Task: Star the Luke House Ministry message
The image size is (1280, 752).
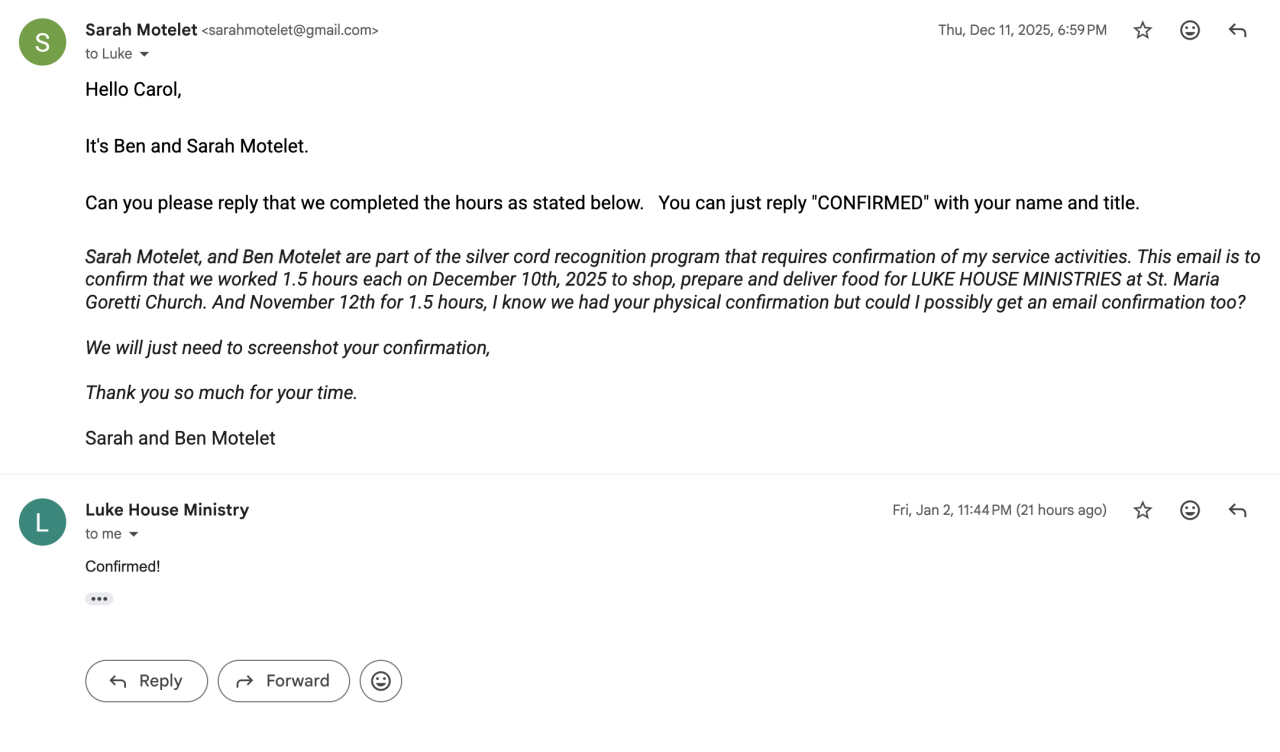Action: pos(1142,511)
